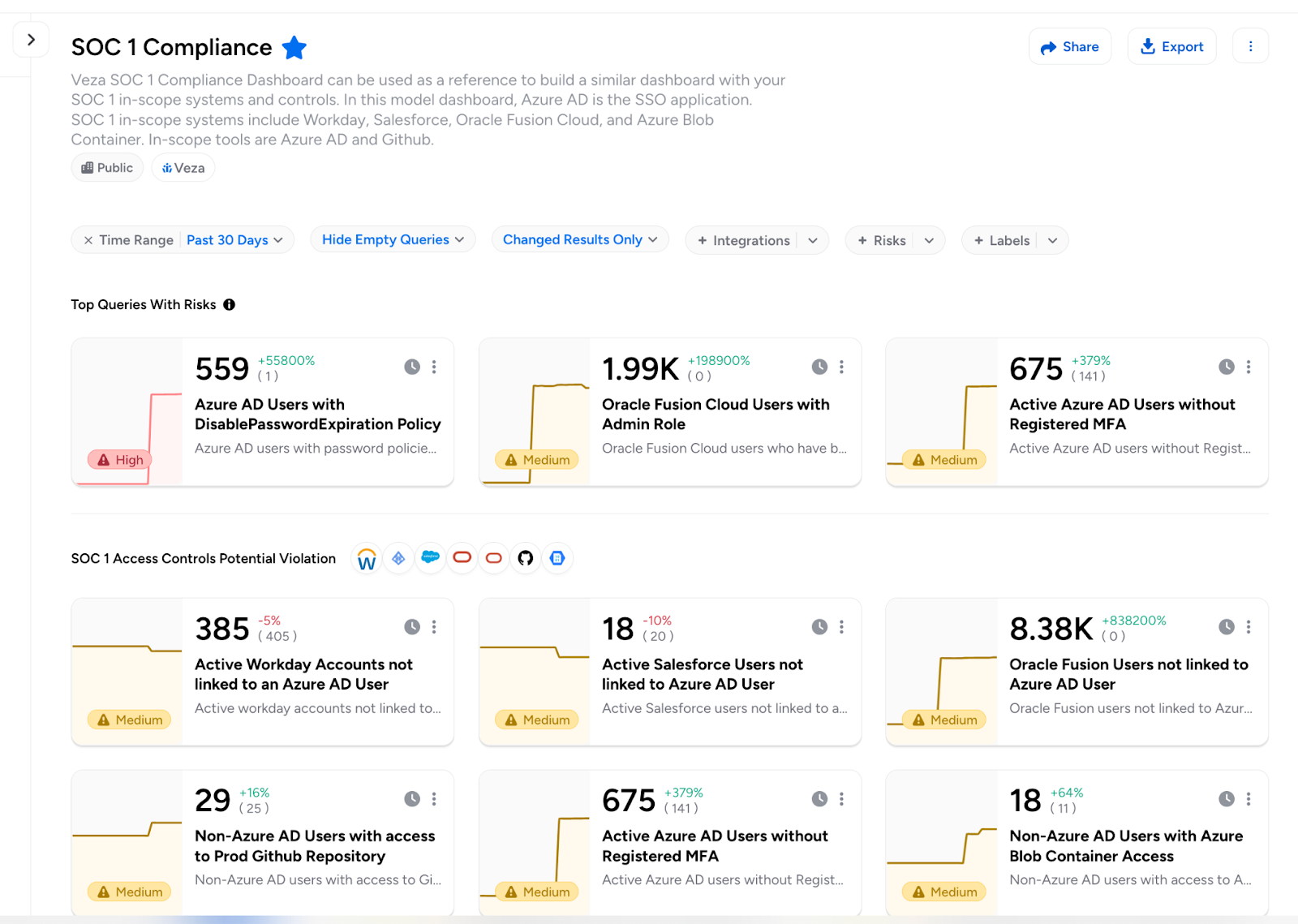The height and width of the screenshot is (924, 1298).
Task: Expand the collapsed left sidebar chevron
Action: [31, 39]
